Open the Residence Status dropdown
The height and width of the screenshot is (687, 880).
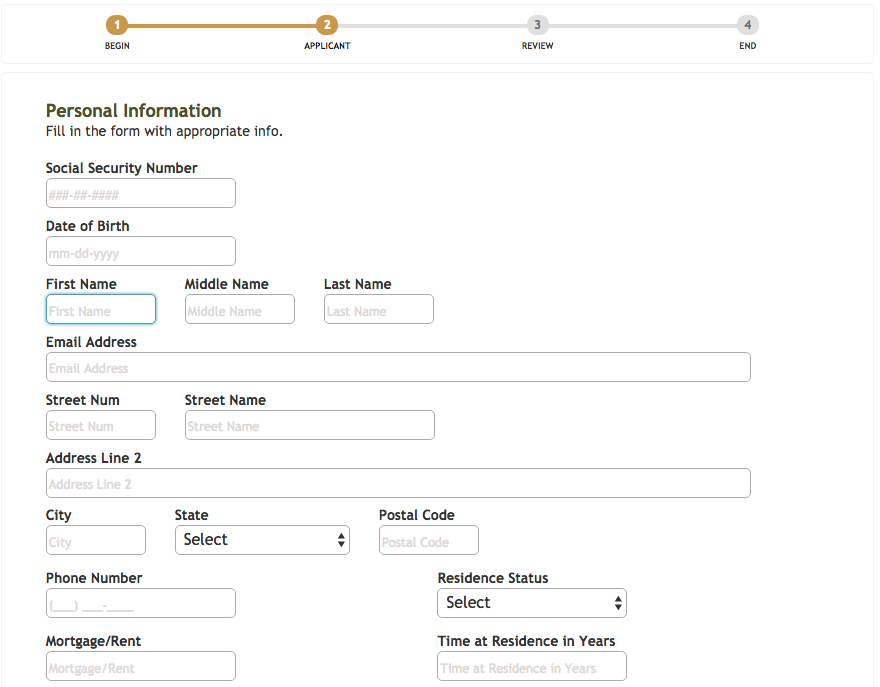tap(531, 603)
